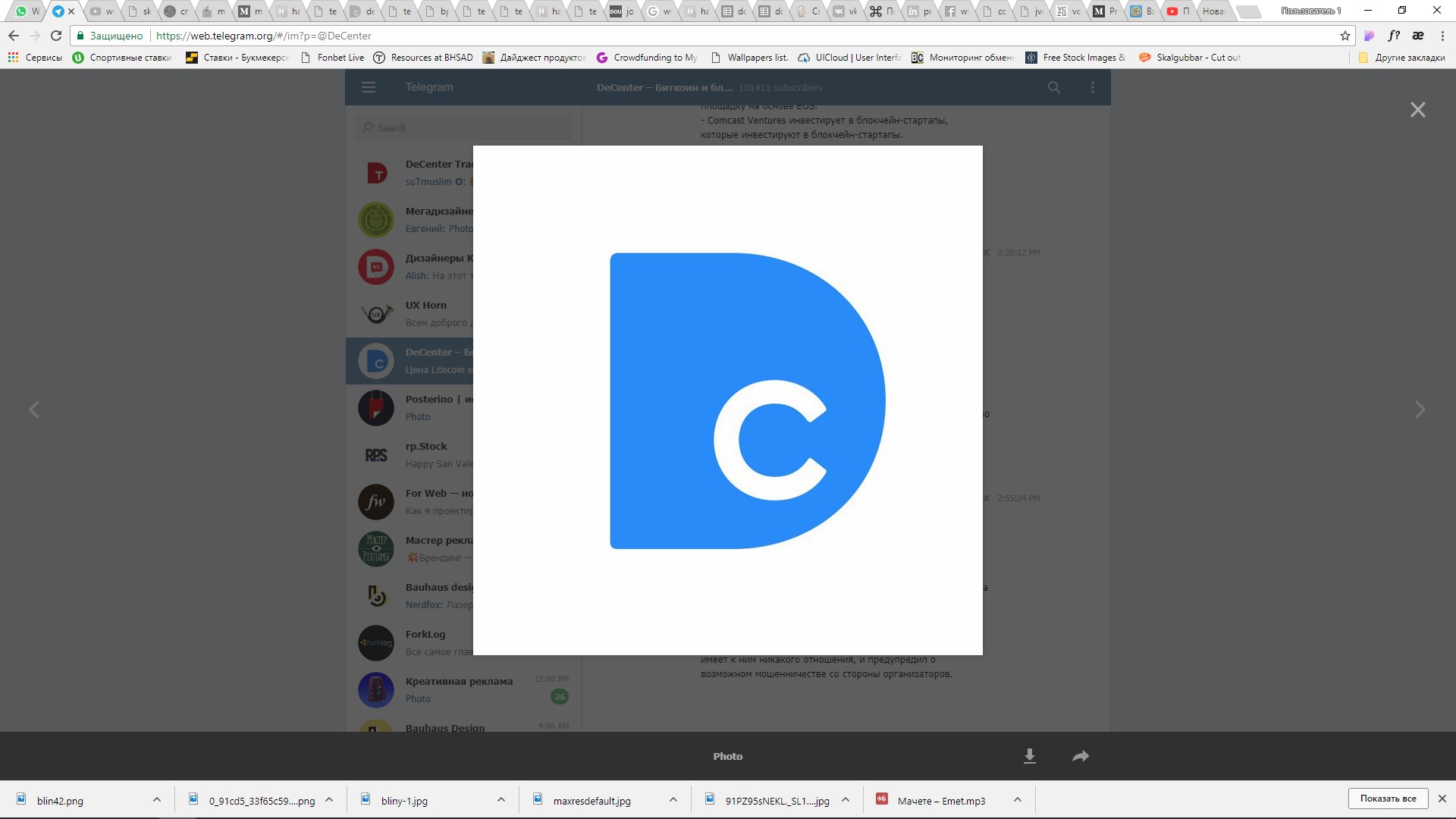Open the Fonbet Live bookmark

[x=332, y=58]
